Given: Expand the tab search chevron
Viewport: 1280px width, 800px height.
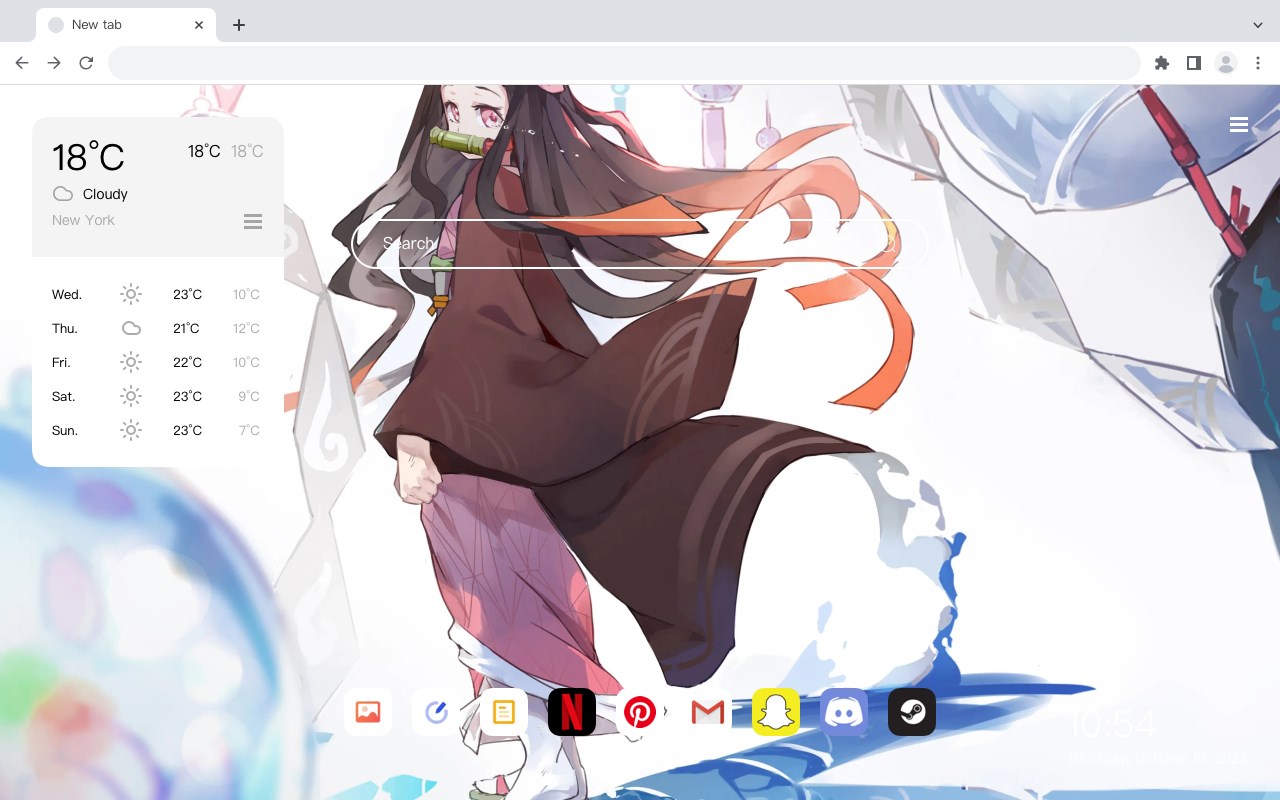Looking at the screenshot, I should pyautogui.click(x=1258, y=25).
